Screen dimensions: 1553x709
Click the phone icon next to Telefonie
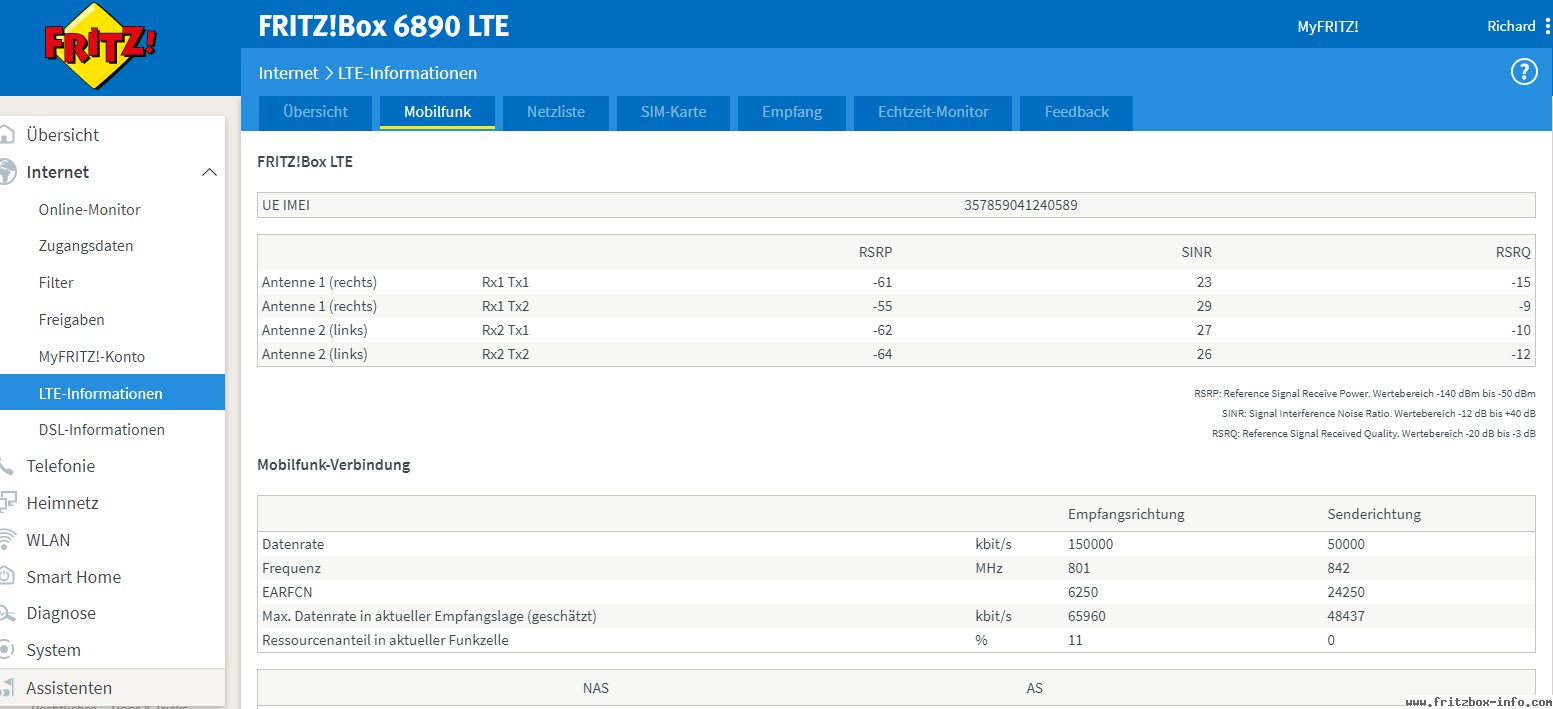(6, 466)
